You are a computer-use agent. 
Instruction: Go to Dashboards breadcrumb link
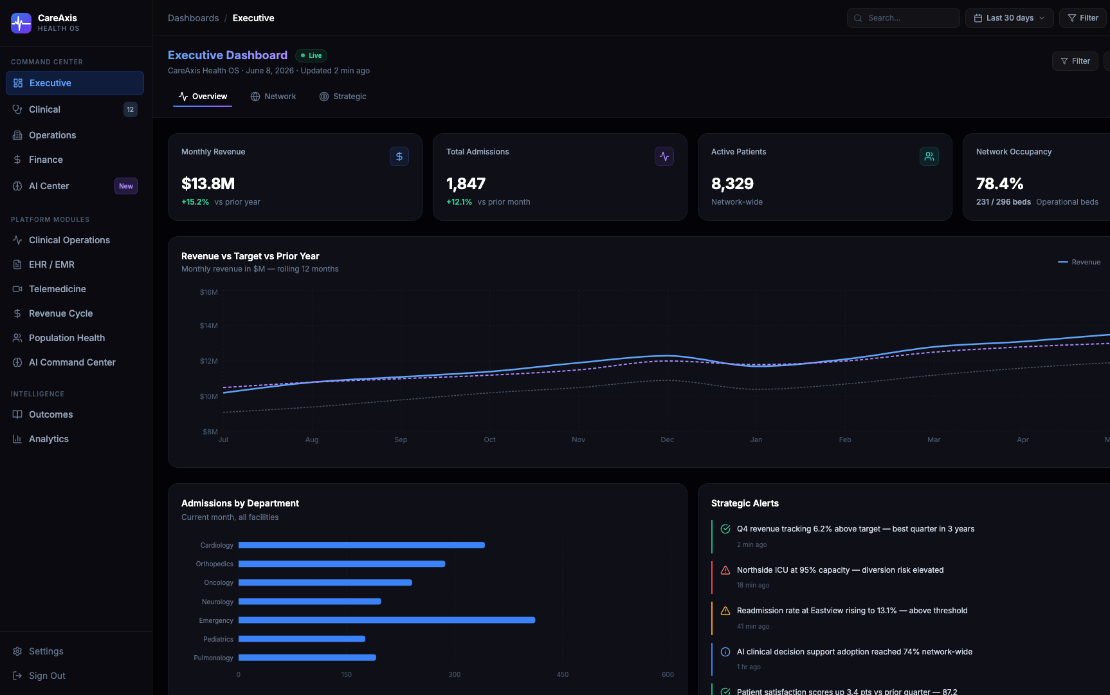(193, 18)
